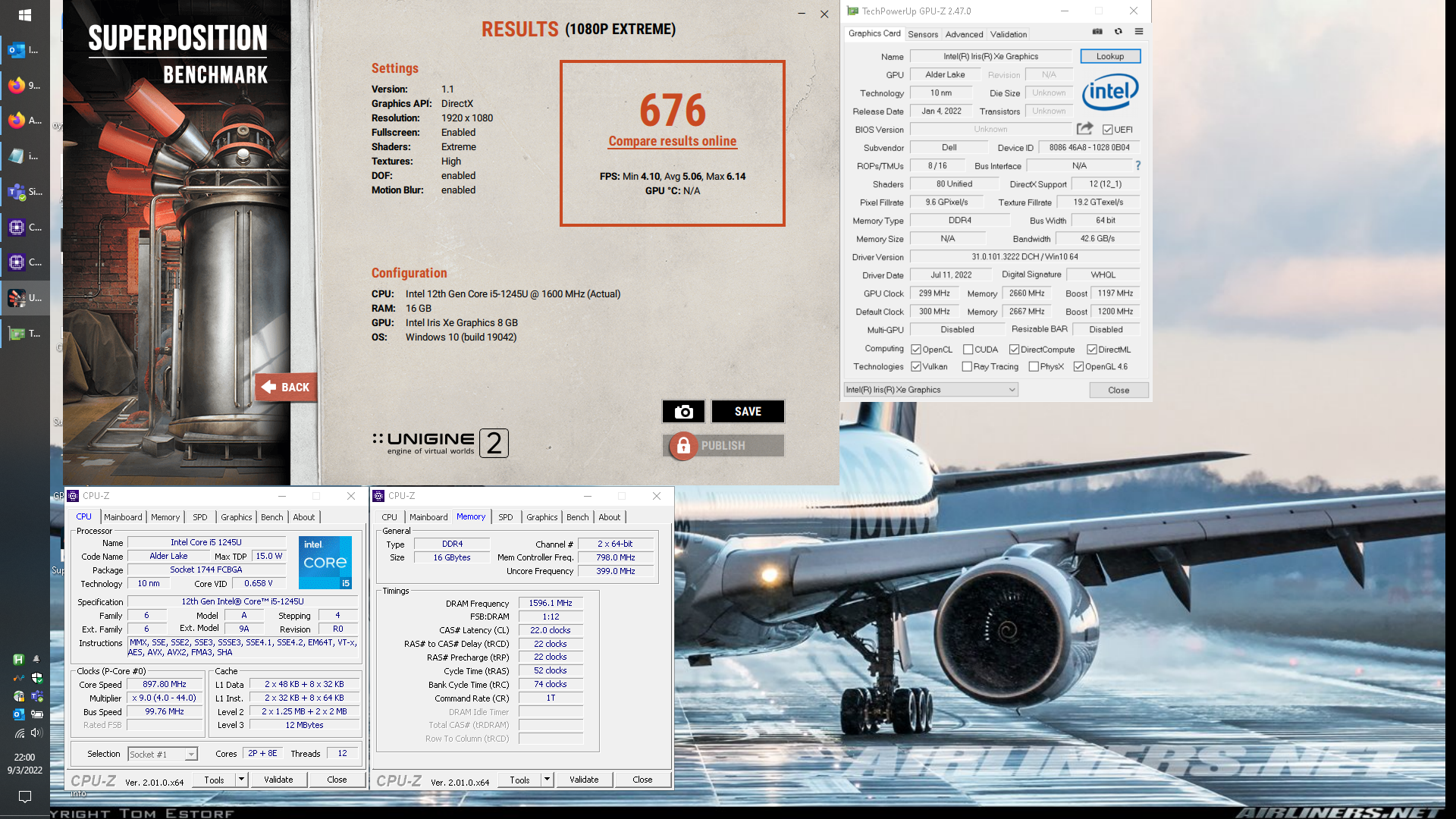Click the Superposition camera screenshot button
1456x819 pixels.
click(683, 411)
